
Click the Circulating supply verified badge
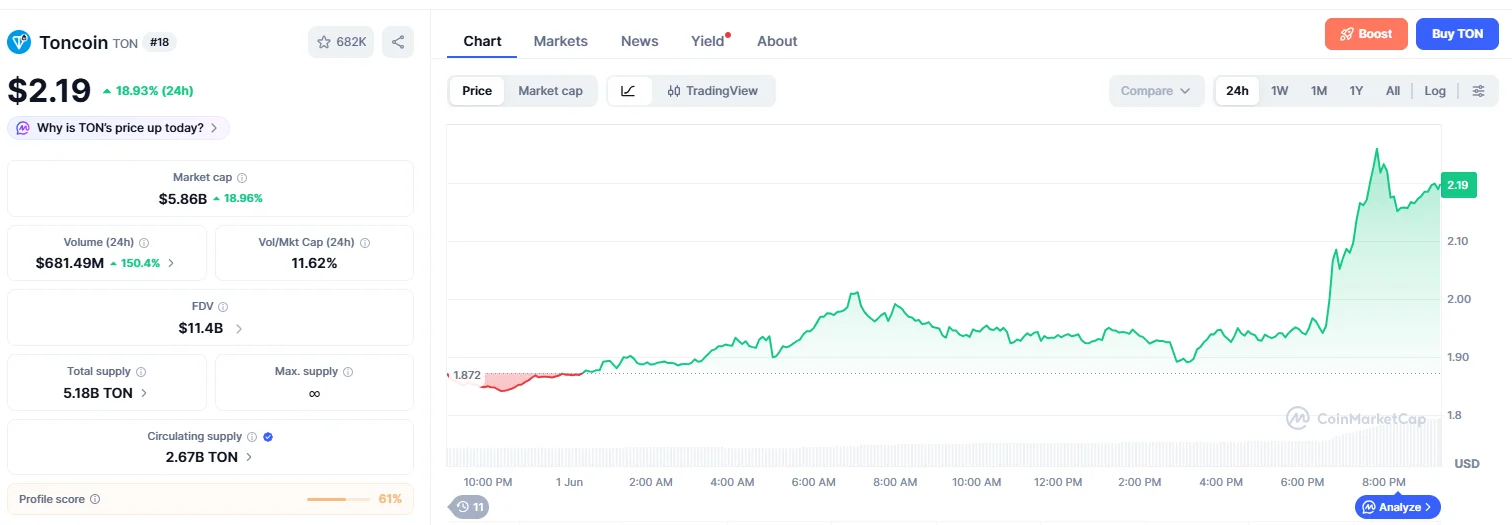coord(268,437)
